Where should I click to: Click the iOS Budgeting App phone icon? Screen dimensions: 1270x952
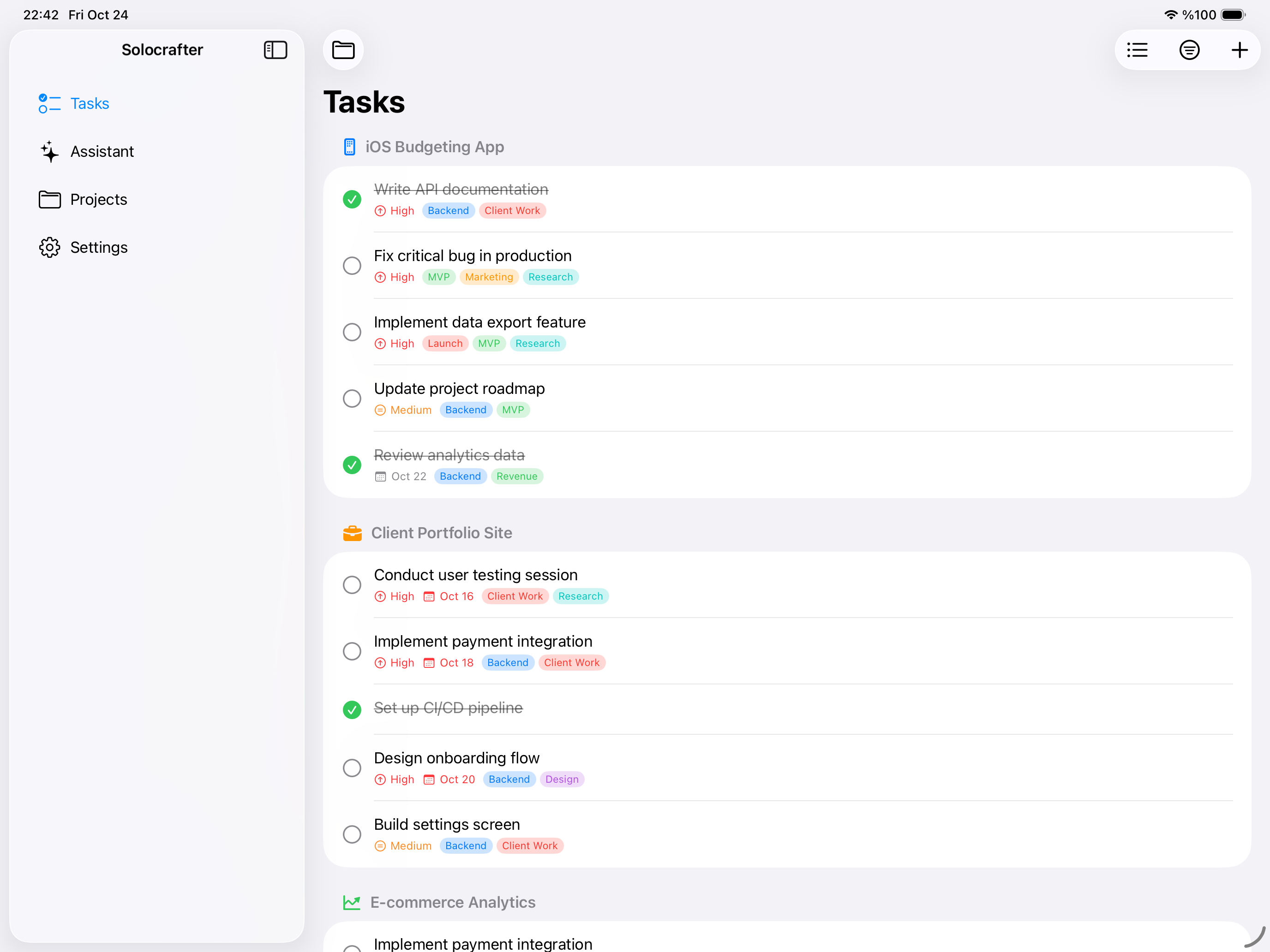click(x=350, y=147)
